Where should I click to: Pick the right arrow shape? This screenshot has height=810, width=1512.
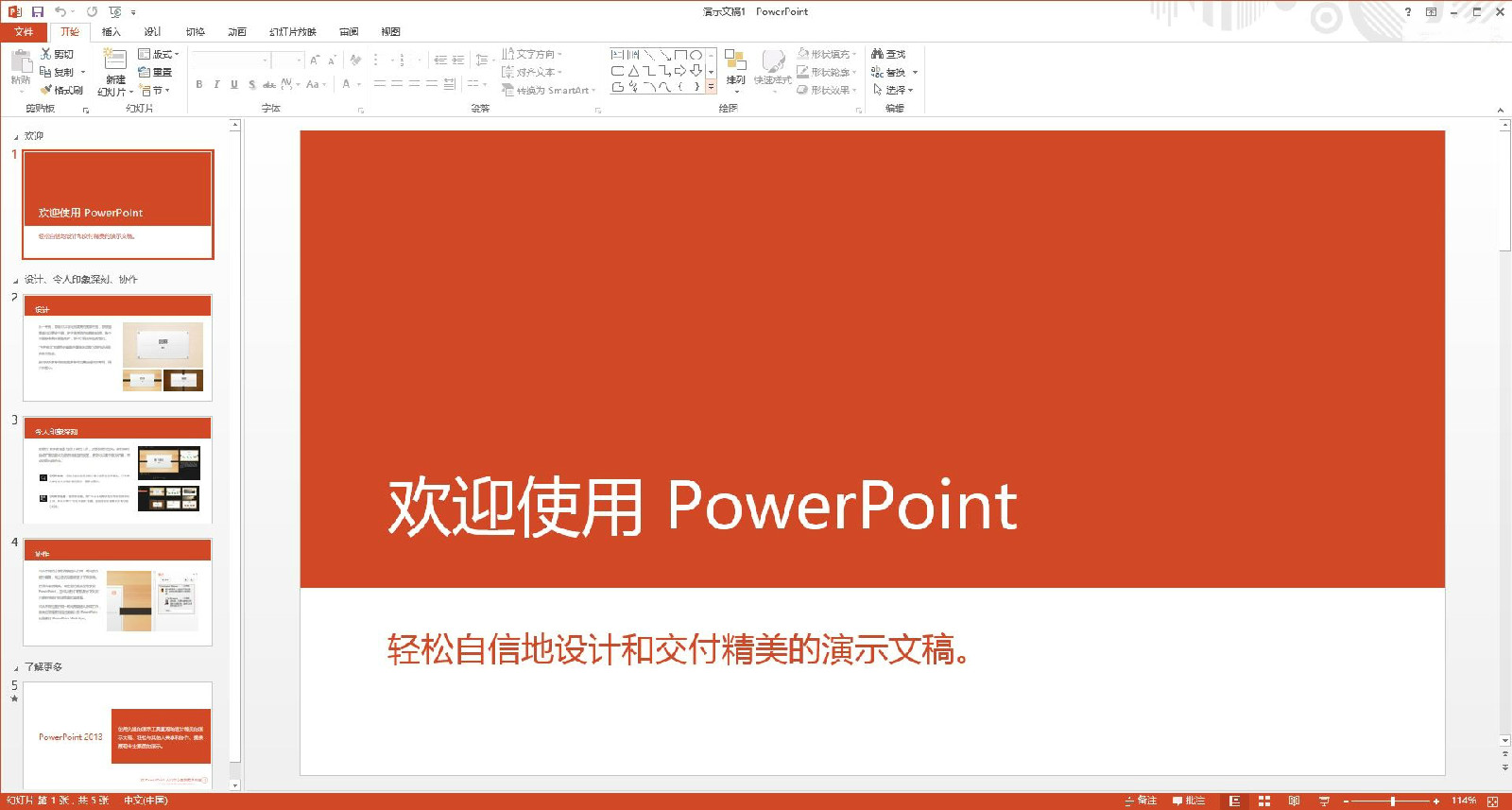coord(680,71)
